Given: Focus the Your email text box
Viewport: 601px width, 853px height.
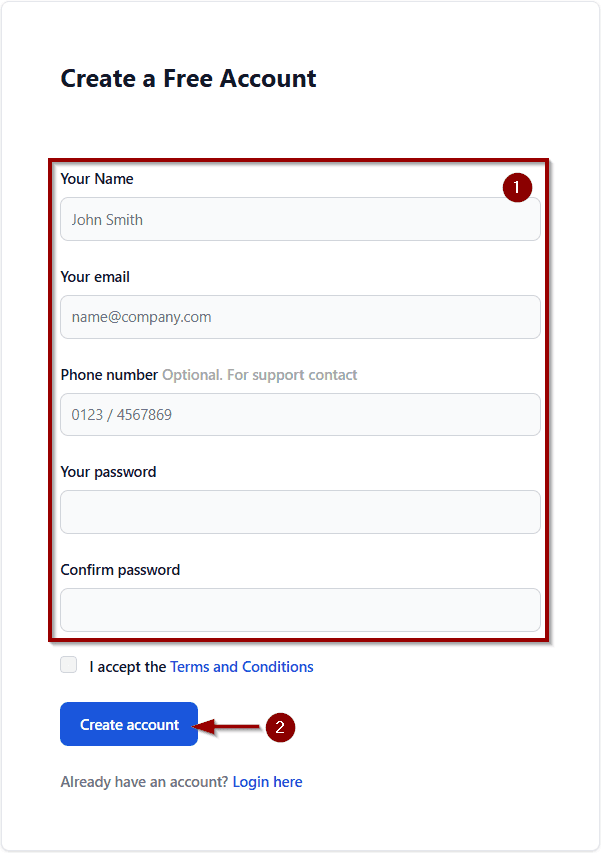Looking at the screenshot, I should coord(300,317).
